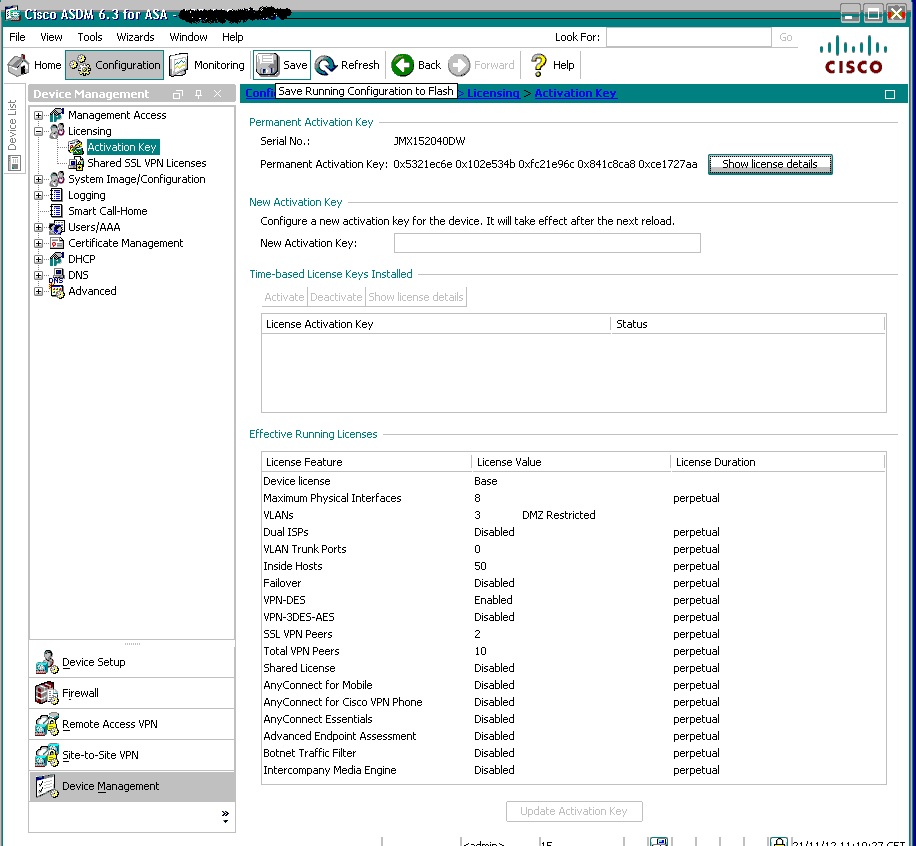Open the Configuration view

coord(114,65)
